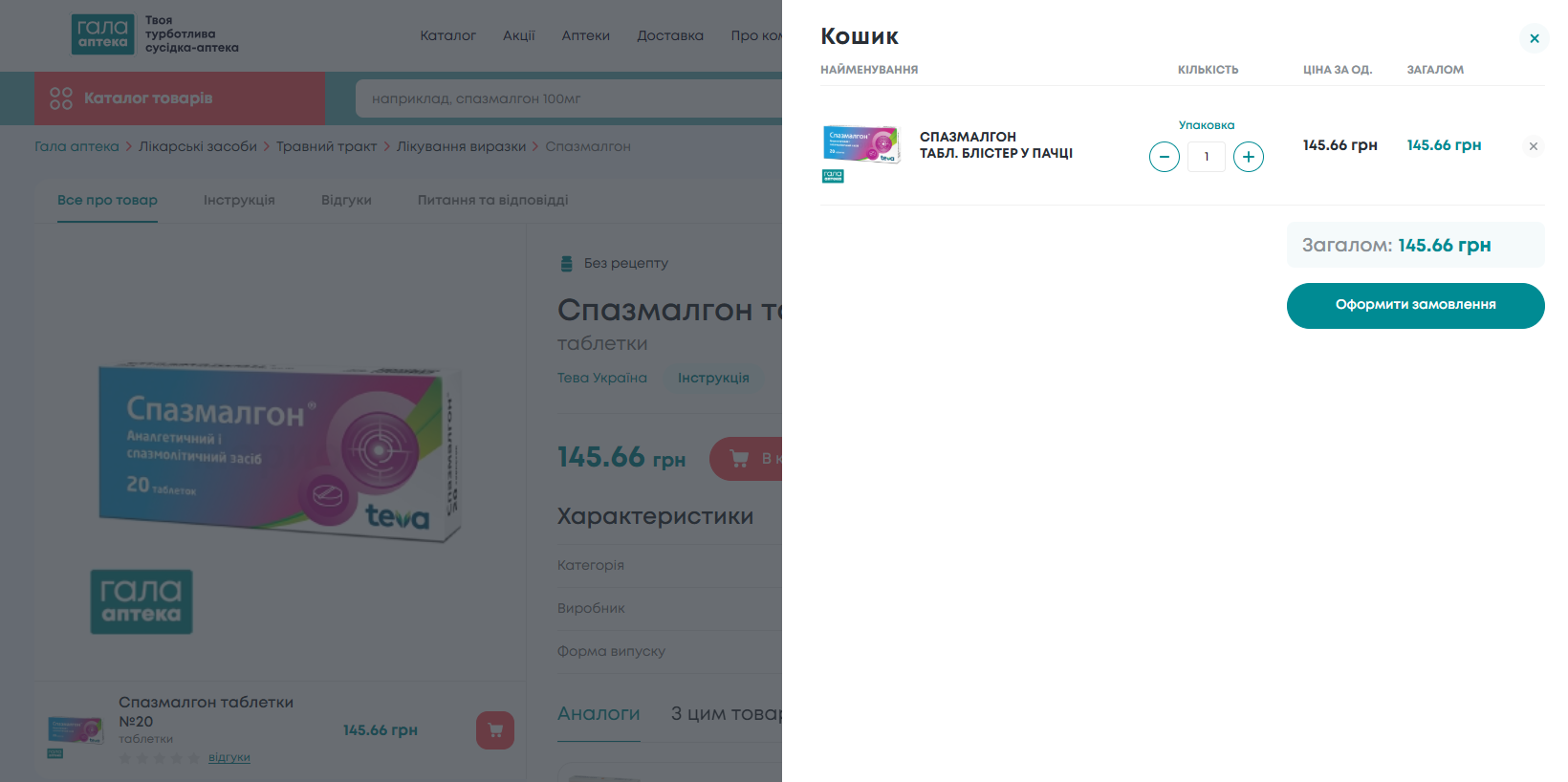Screen dimensions: 1568x782
Task: Open Каталог menu item
Action: tap(447, 35)
